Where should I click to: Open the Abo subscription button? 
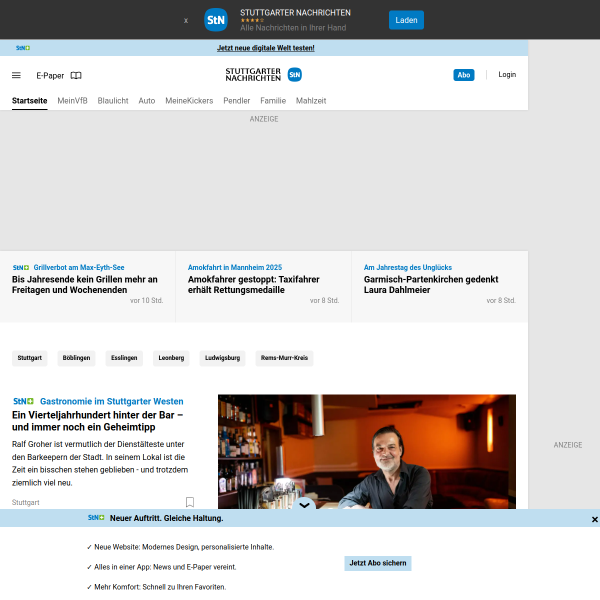(x=464, y=75)
